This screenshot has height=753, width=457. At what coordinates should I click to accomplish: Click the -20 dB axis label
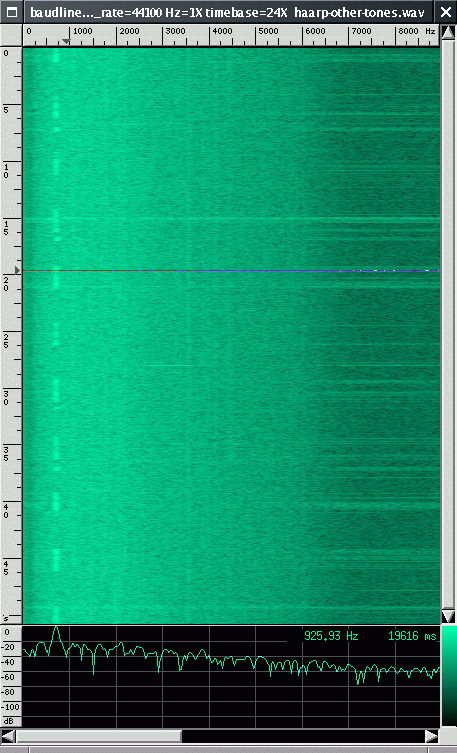pyautogui.click(x=10, y=647)
